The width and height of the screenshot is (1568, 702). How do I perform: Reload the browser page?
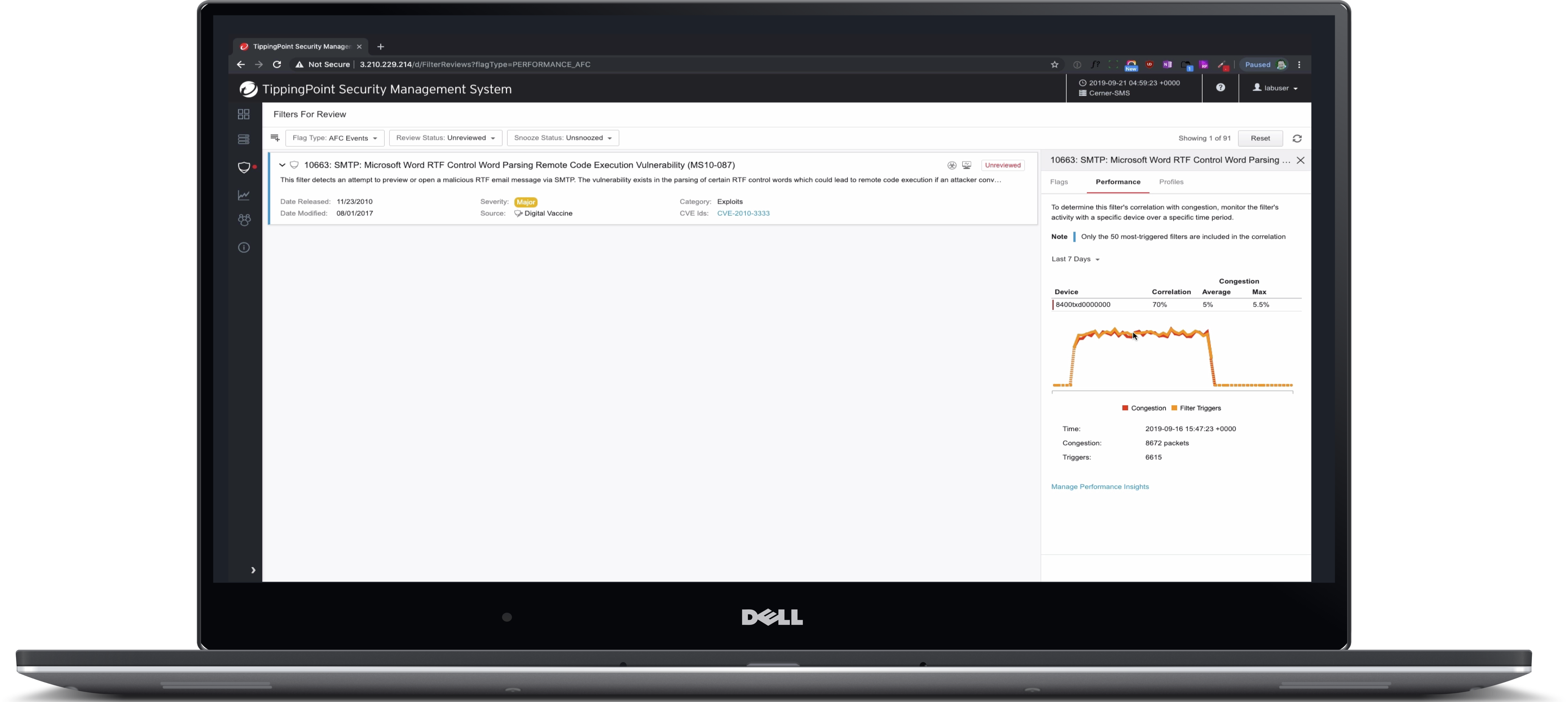(277, 65)
